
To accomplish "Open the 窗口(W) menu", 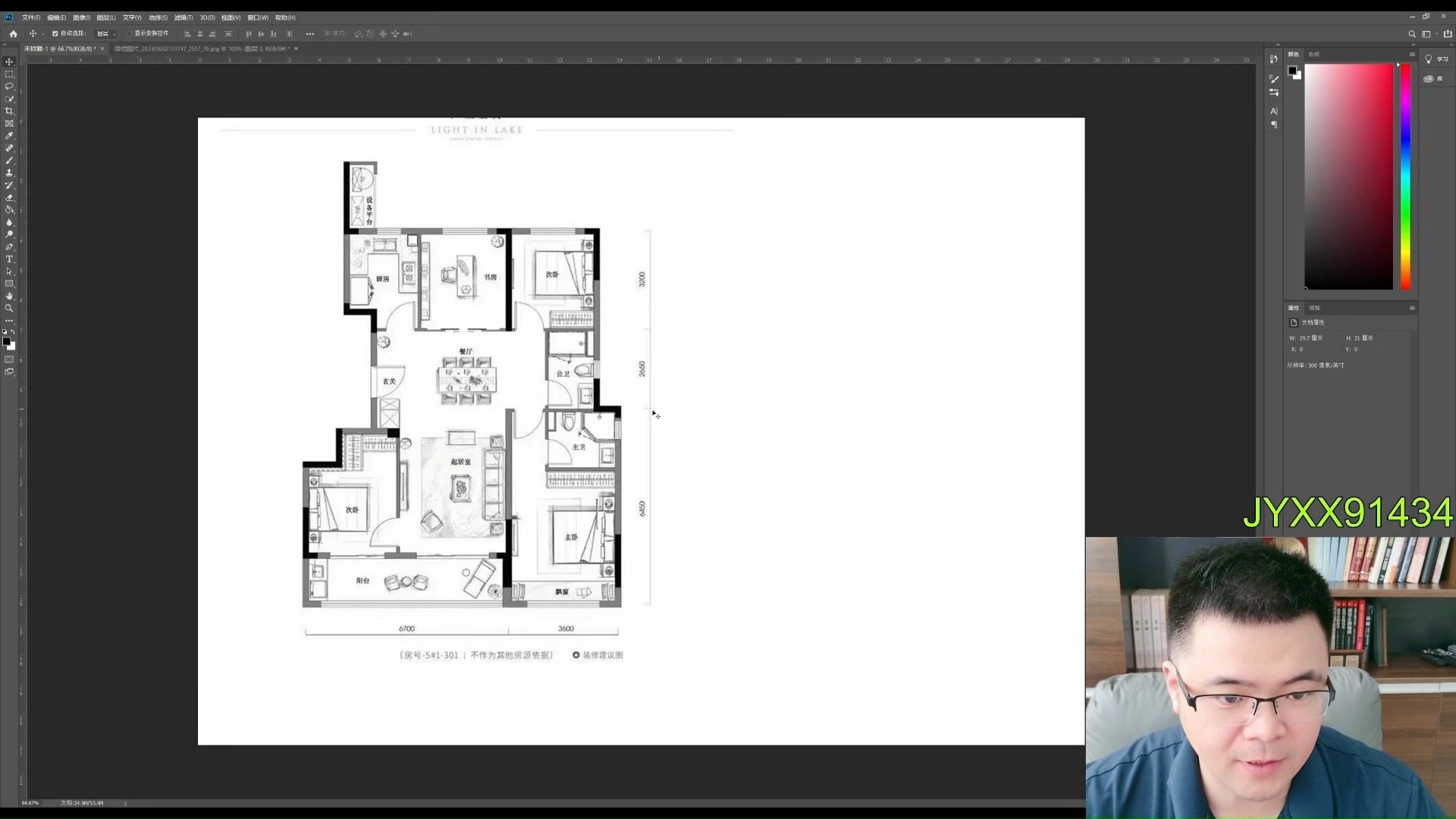I will point(257,17).
